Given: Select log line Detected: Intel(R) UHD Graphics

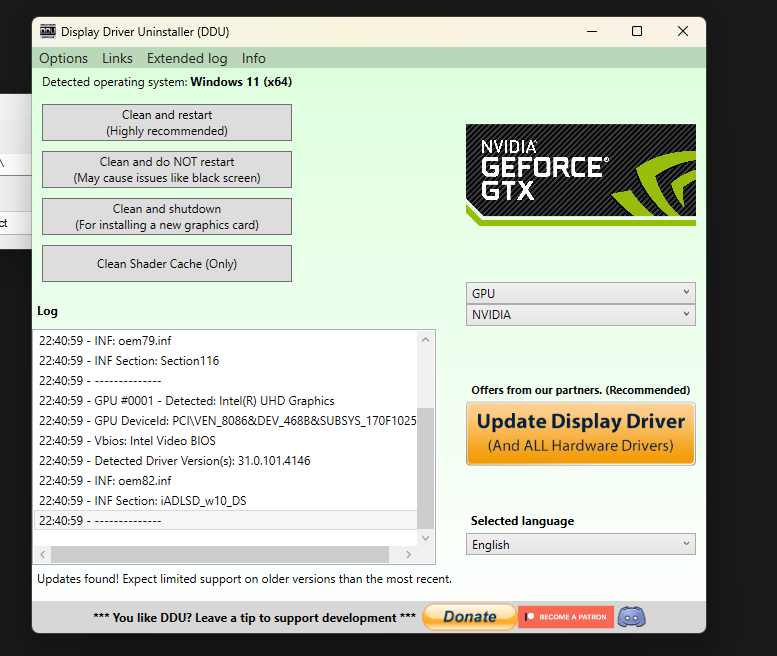Looking at the screenshot, I should [225, 401].
